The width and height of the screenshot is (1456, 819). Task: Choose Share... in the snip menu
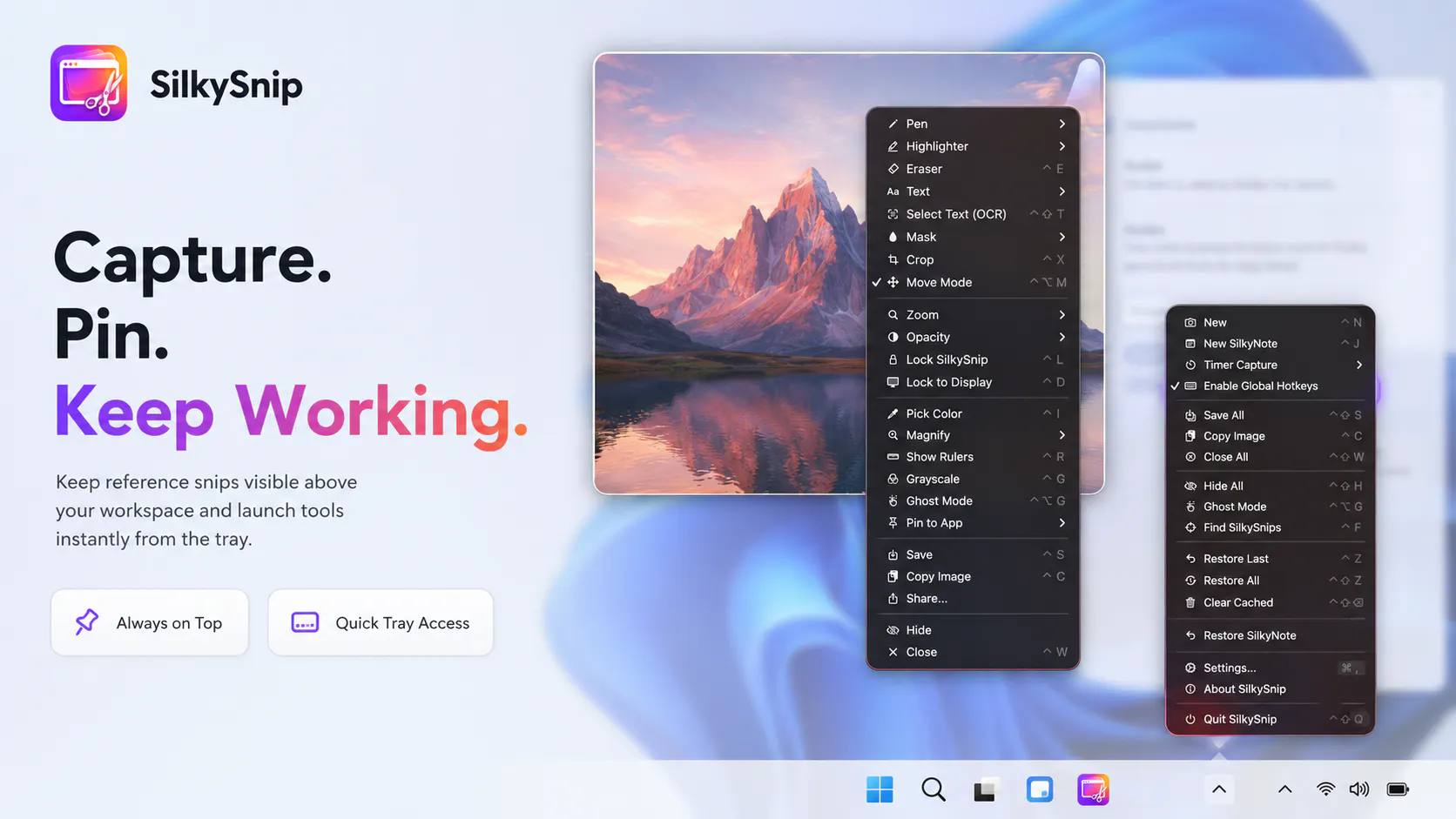973,599
